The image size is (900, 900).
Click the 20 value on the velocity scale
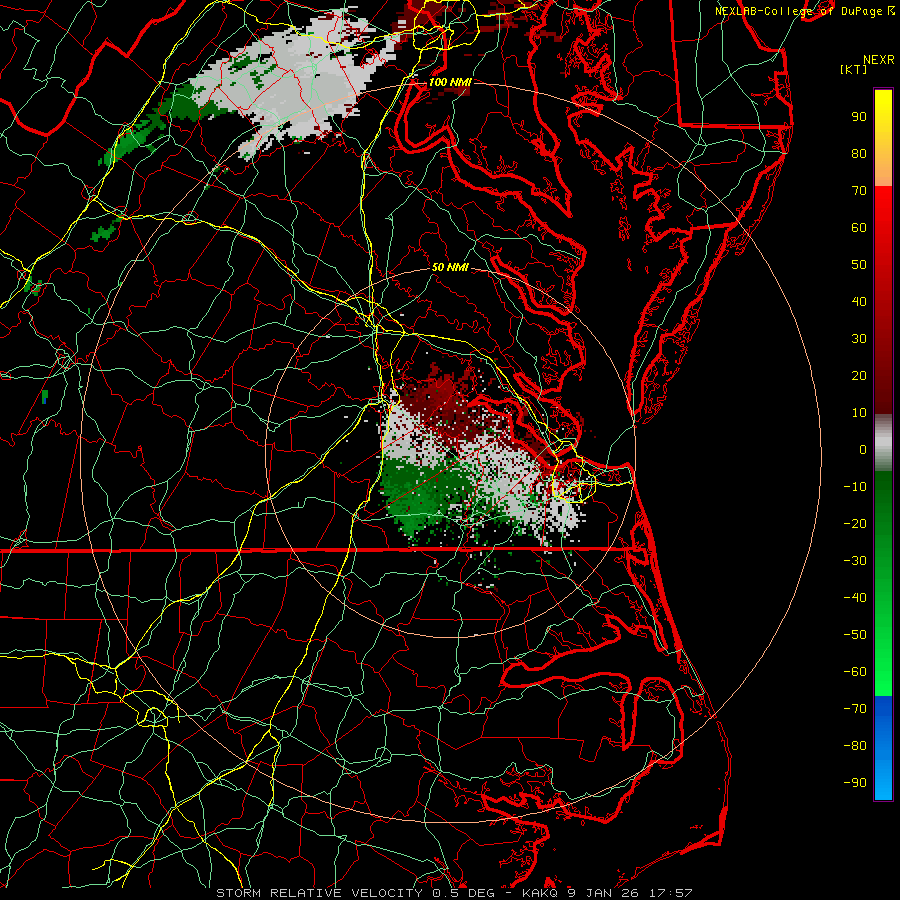859,376
